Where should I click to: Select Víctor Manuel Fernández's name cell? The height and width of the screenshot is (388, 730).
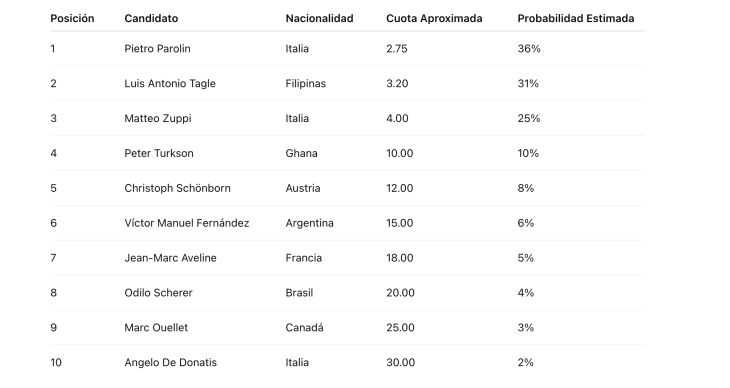click(187, 223)
